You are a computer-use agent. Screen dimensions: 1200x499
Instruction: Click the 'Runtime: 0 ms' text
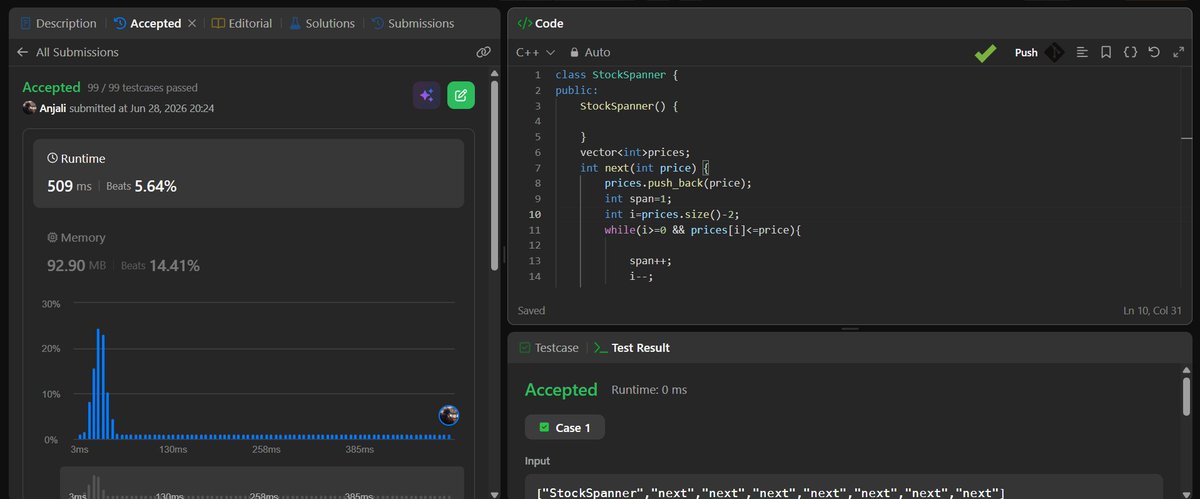(x=649, y=390)
